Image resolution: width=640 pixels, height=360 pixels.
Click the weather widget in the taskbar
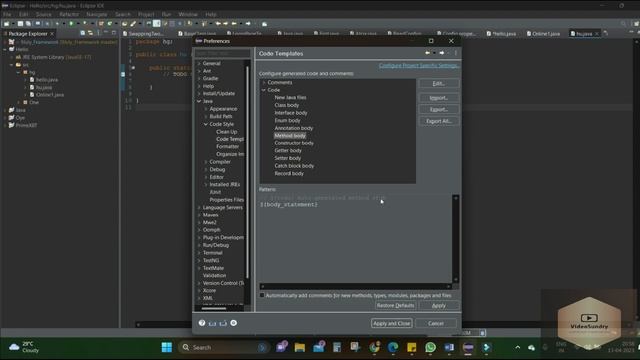[24, 347]
